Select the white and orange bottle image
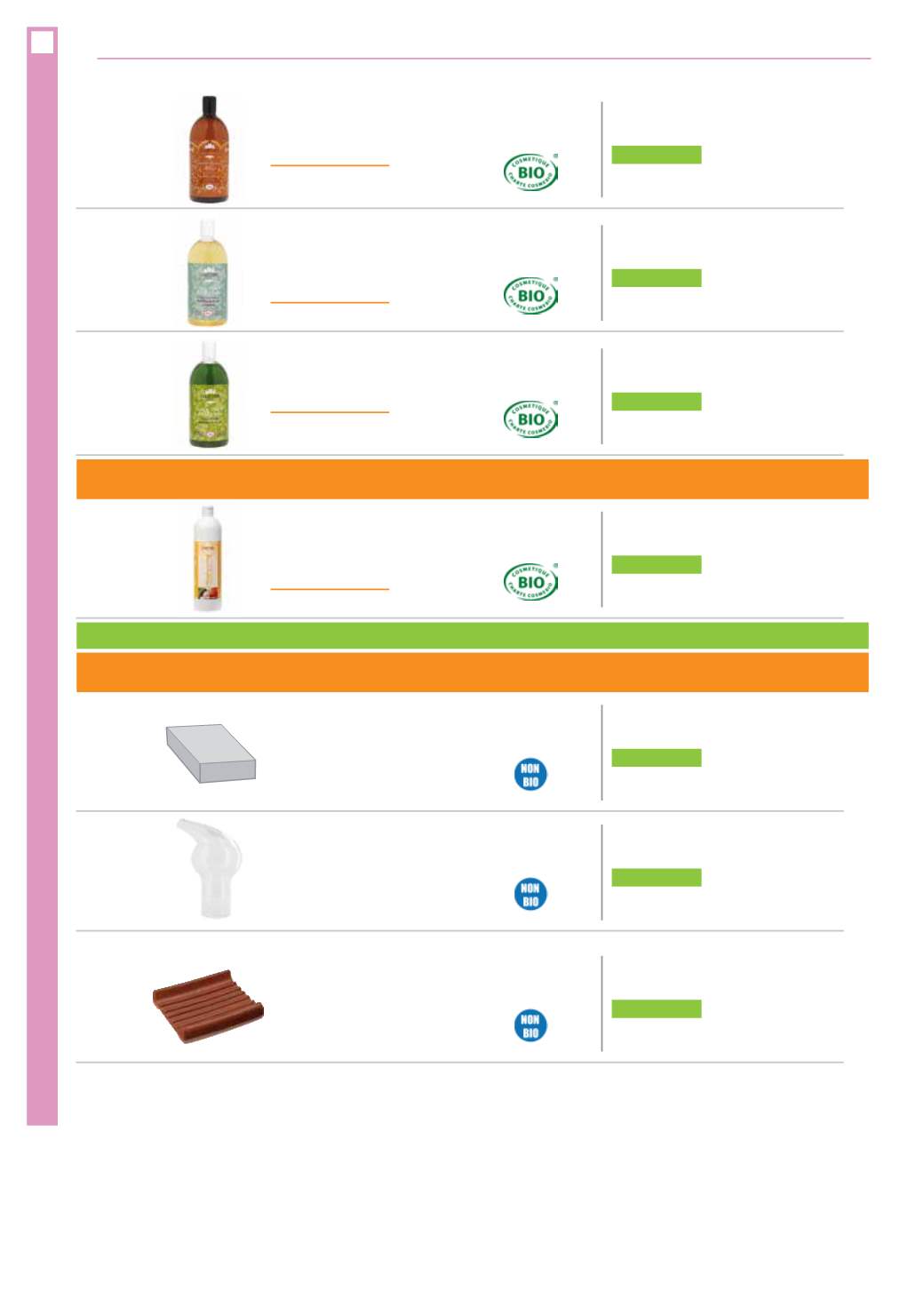Image resolution: width=924 pixels, height=1307 pixels. pos(207,559)
